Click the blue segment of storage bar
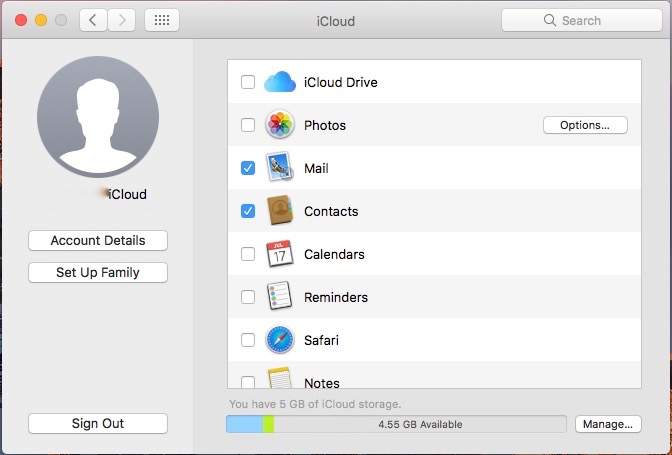Image resolution: width=672 pixels, height=455 pixels. (x=245, y=424)
